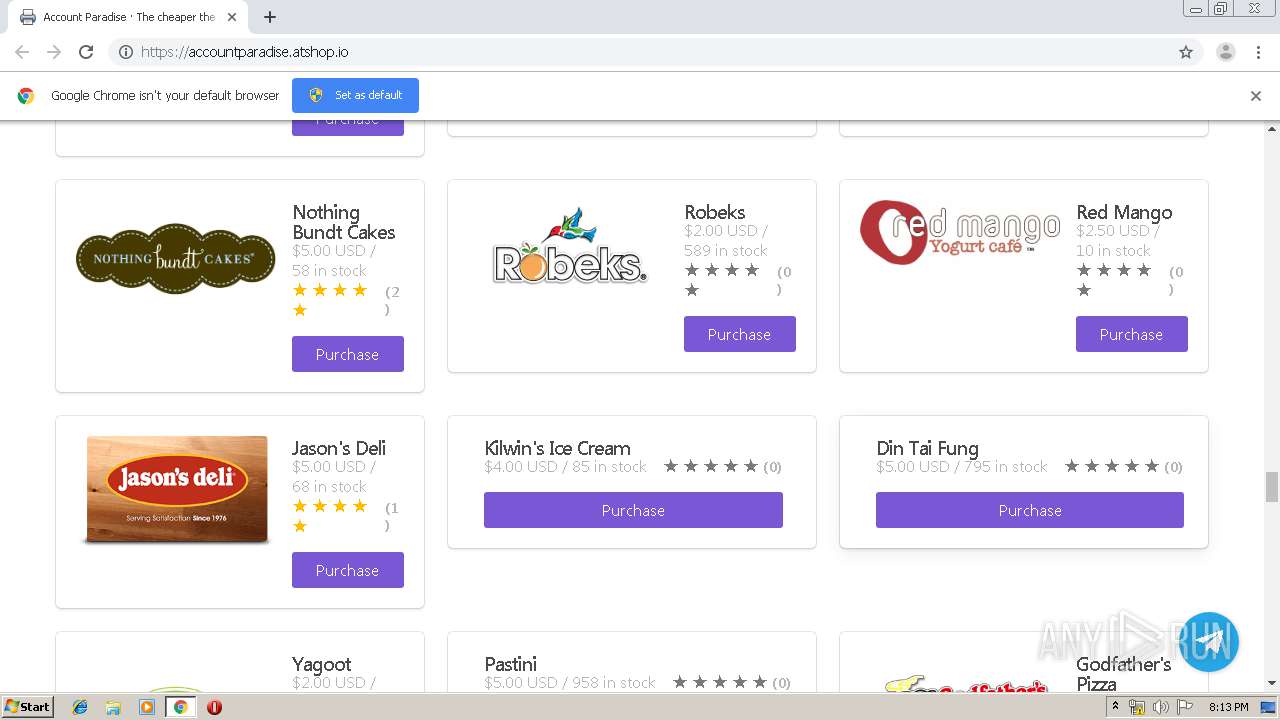The width and height of the screenshot is (1280, 720).
Task: Click Set as default button
Action: pos(355,95)
